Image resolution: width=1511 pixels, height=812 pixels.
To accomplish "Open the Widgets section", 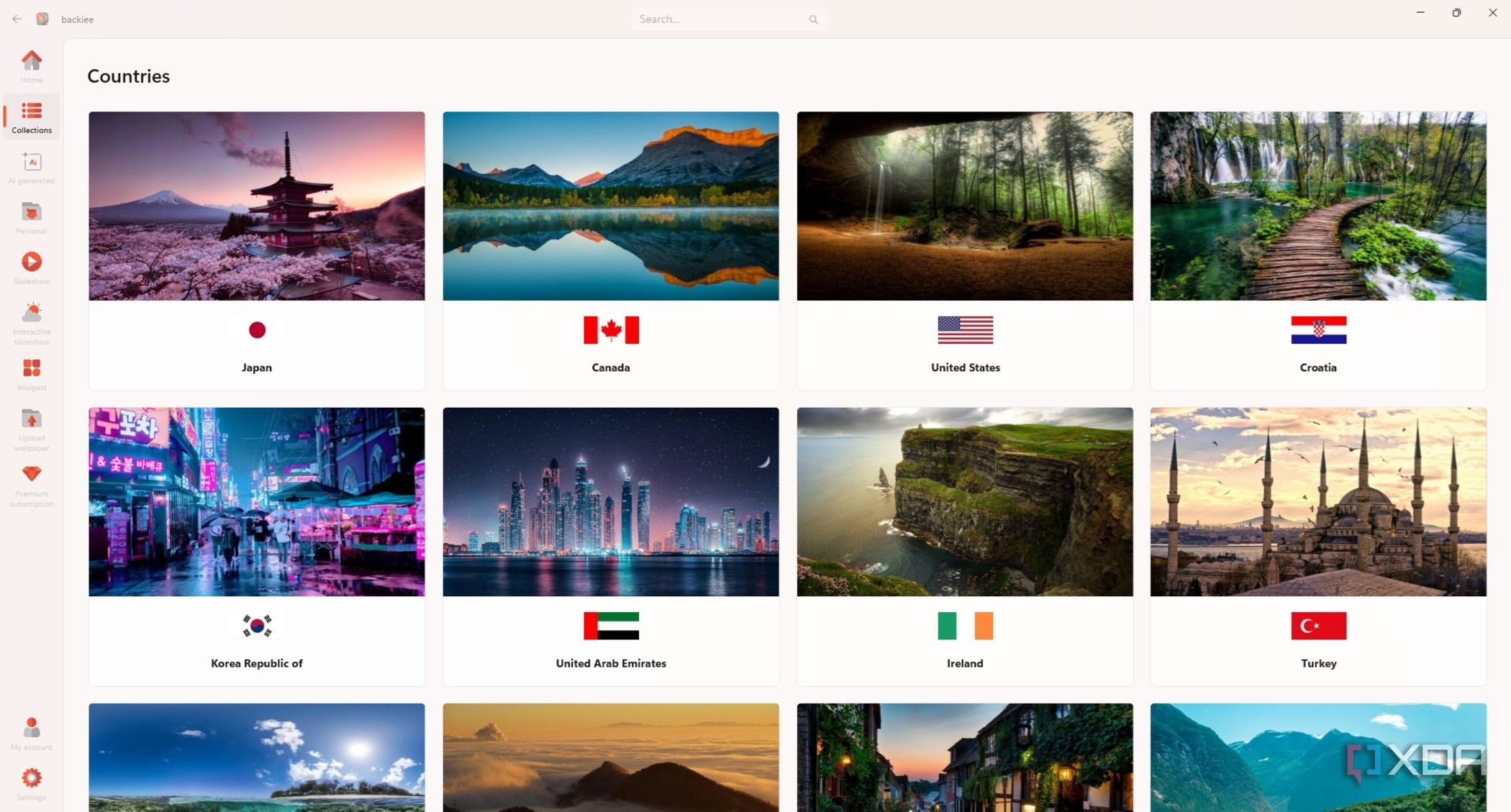I will pos(31,374).
